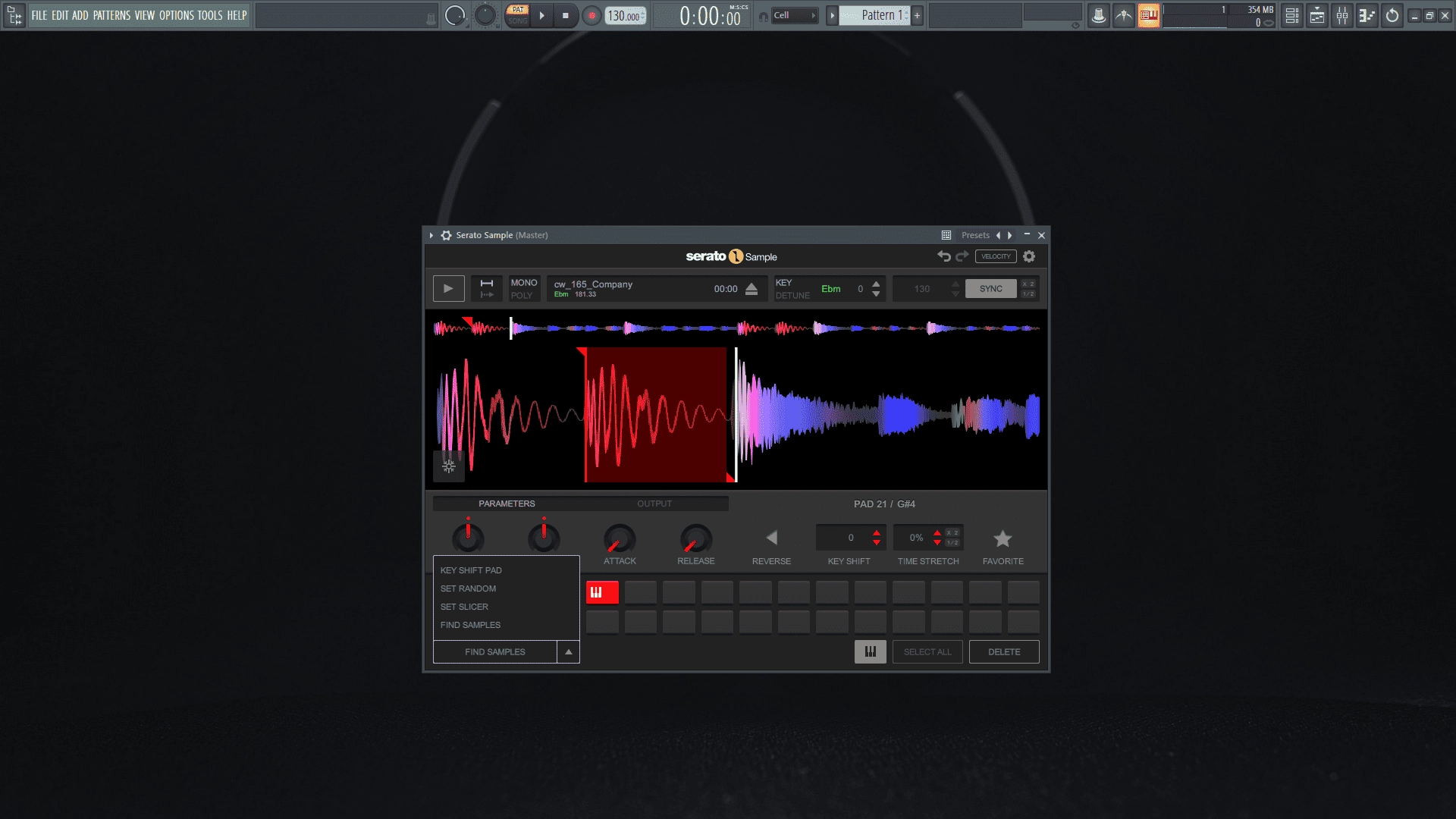The height and width of the screenshot is (819, 1456).
Task: Adjust the RELEASE knob
Action: coord(695,539)
